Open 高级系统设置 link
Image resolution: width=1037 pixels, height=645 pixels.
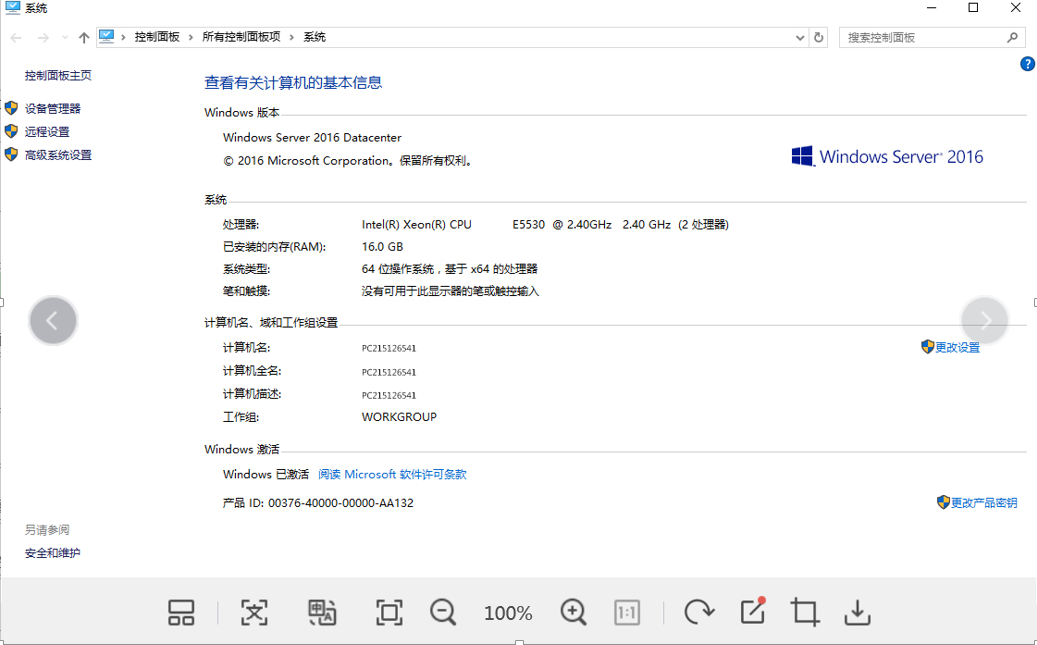[x=58, y=155]
